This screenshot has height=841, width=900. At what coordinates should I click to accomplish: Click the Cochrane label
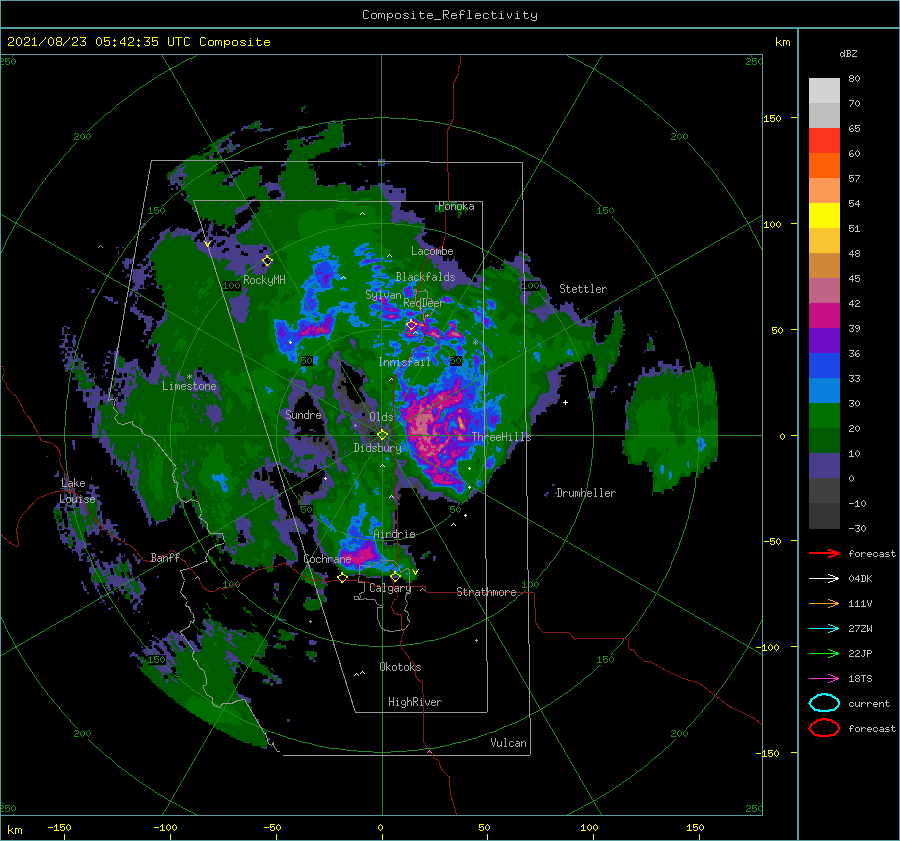pos(327,559)
